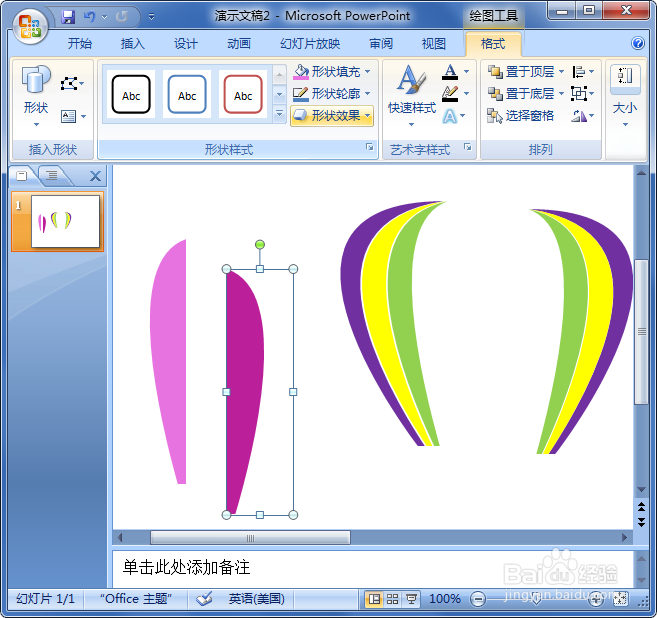657x618 pixels.
Task: Switch to the 审阅 tab
Action: [x=381, y=44]
